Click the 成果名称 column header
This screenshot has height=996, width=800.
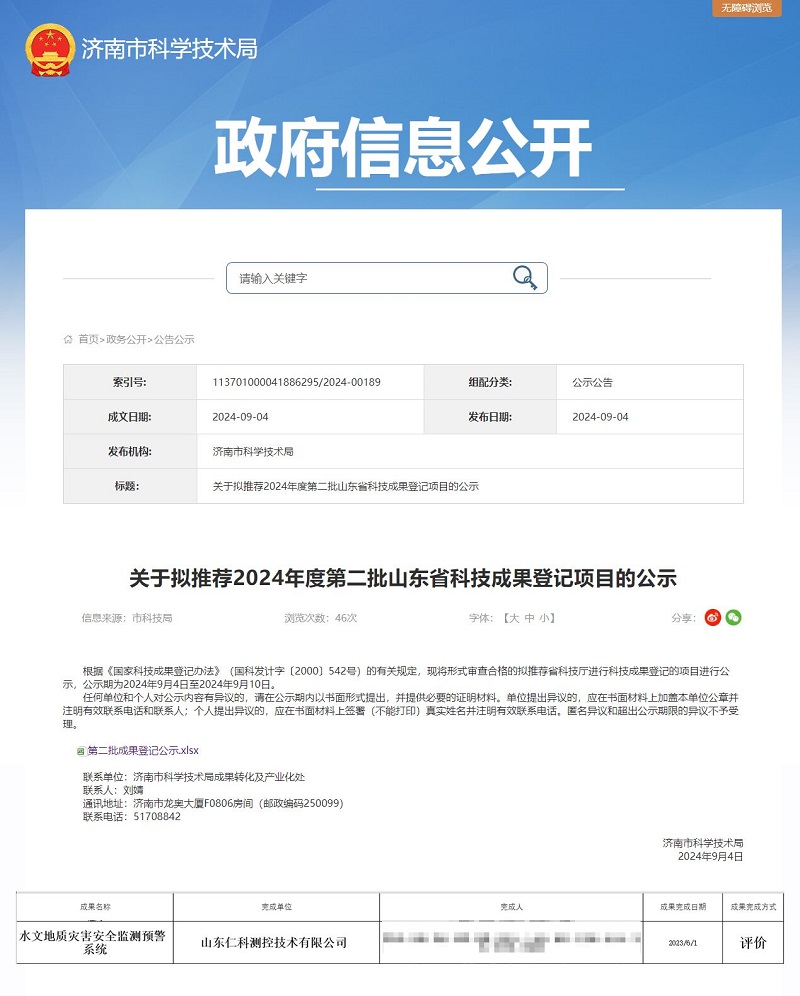pos(95,907)
